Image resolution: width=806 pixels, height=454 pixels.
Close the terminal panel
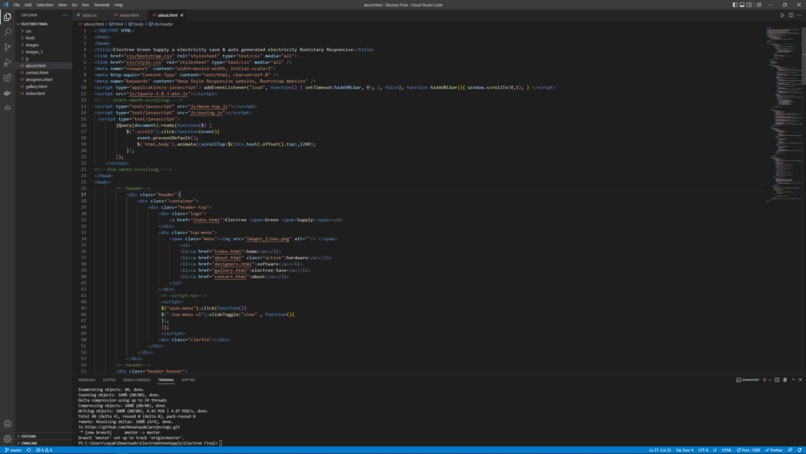800,380
